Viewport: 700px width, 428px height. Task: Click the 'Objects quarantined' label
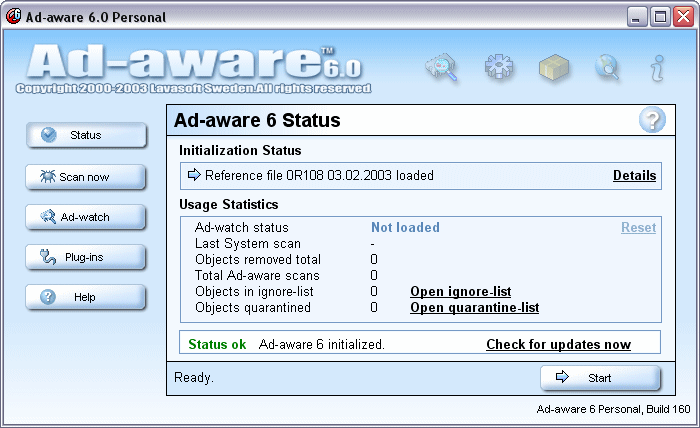pyautogui.click(x=253, y=307)
